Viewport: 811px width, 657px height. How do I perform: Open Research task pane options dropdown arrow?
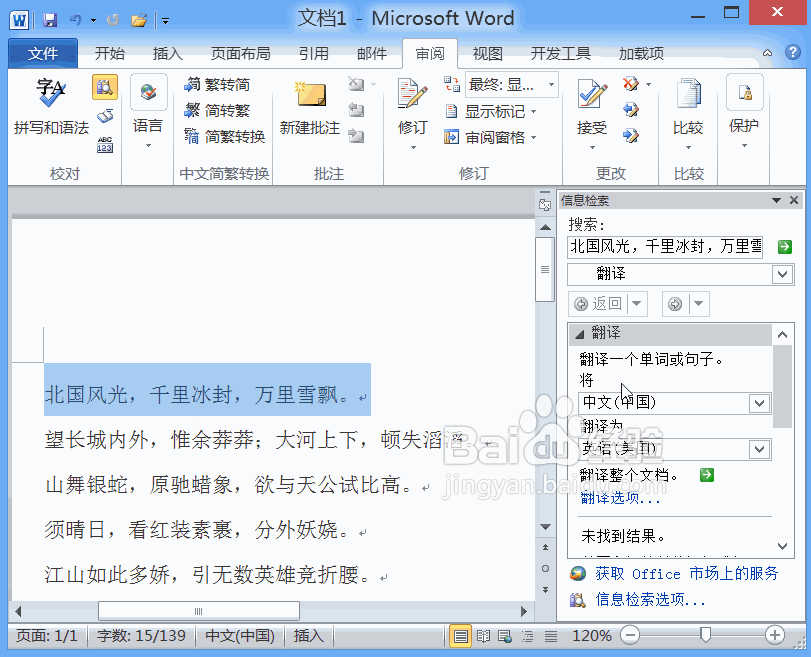pyautogui.click(x=776, y=200)
